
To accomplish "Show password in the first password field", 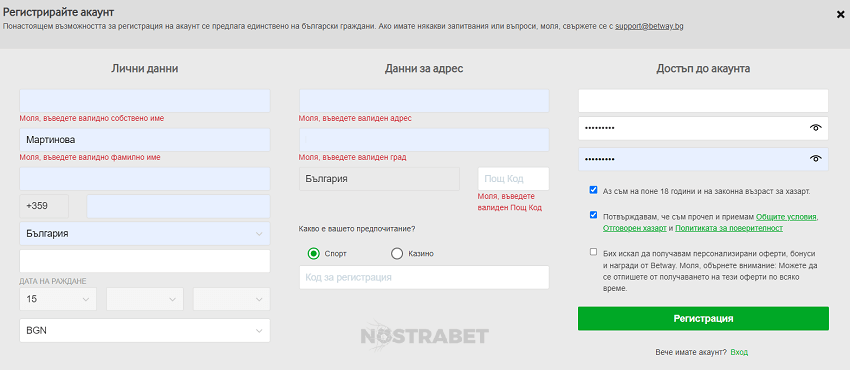I will 815,128.
